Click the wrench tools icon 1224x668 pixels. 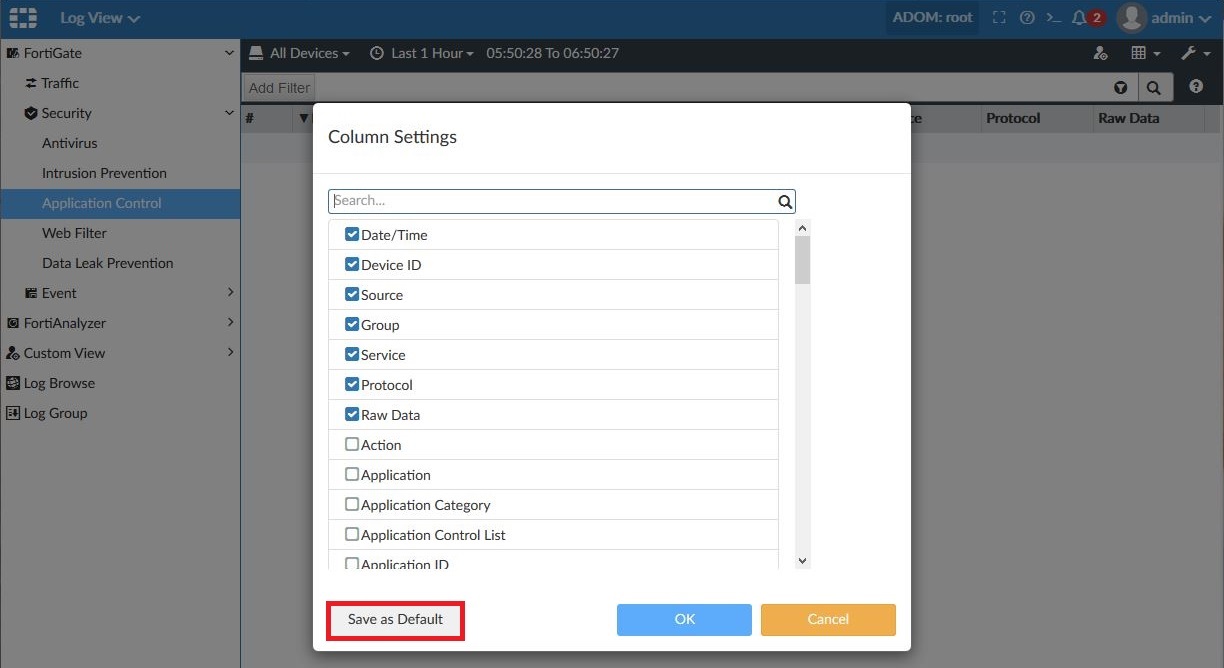pos(1191,52)
